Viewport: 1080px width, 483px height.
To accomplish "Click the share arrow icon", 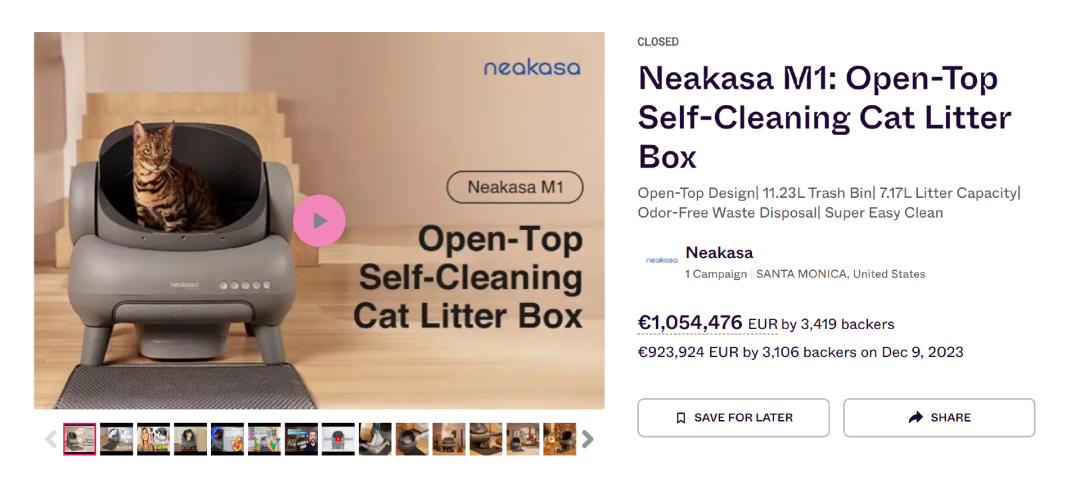I will point(915,418).
